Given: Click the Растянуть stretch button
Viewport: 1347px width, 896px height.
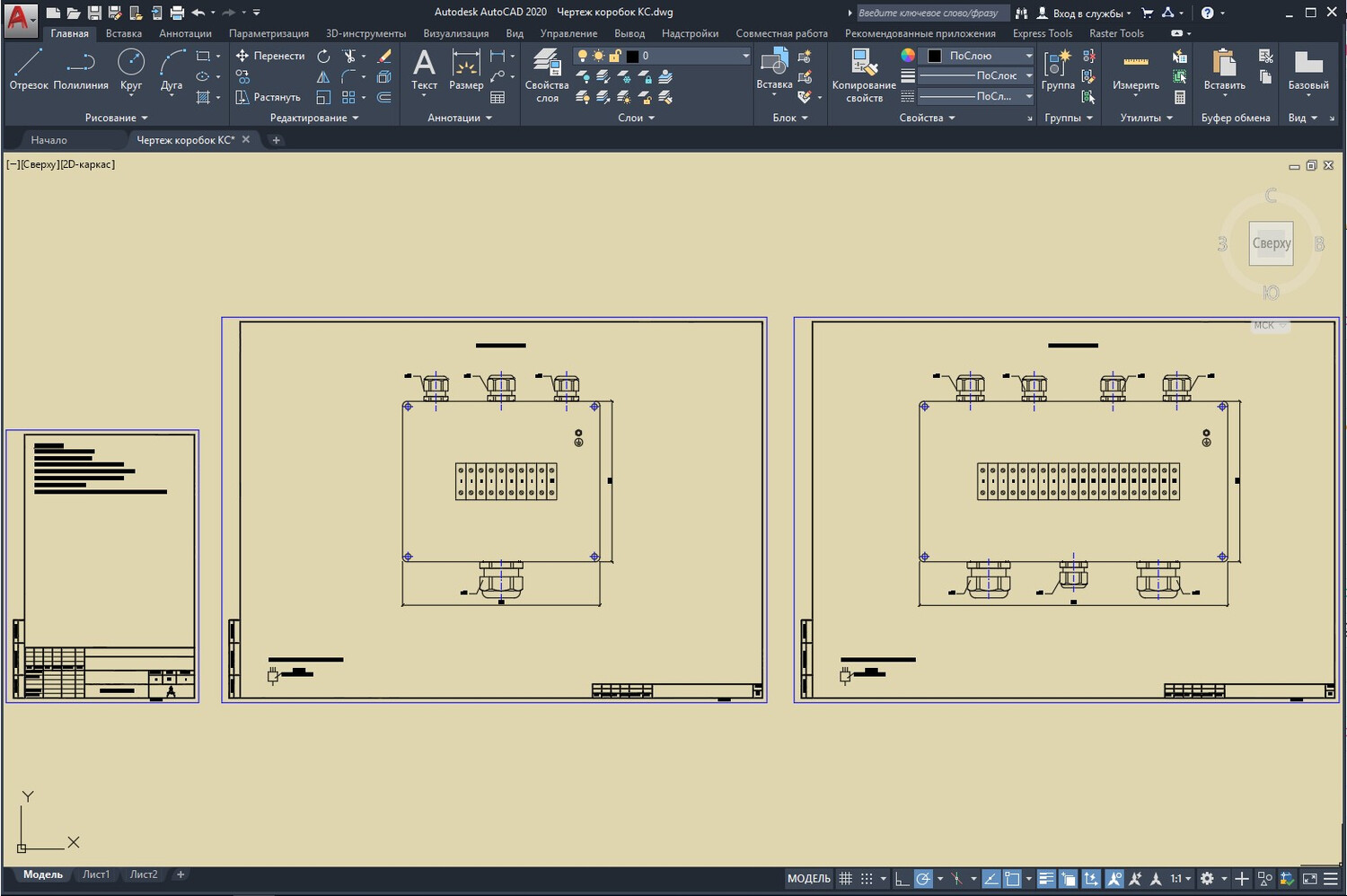Looking at the screenshot, I should (x=268, y=97).
